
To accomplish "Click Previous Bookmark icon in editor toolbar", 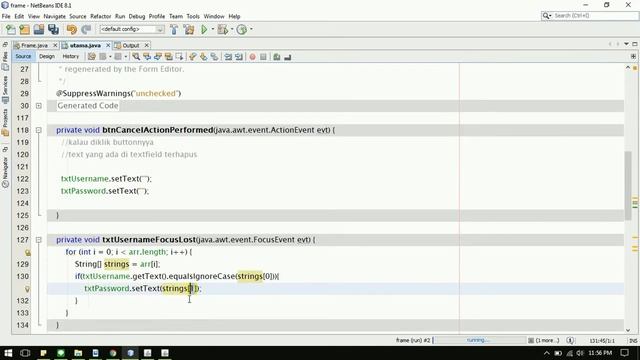I will pos(193,57).
